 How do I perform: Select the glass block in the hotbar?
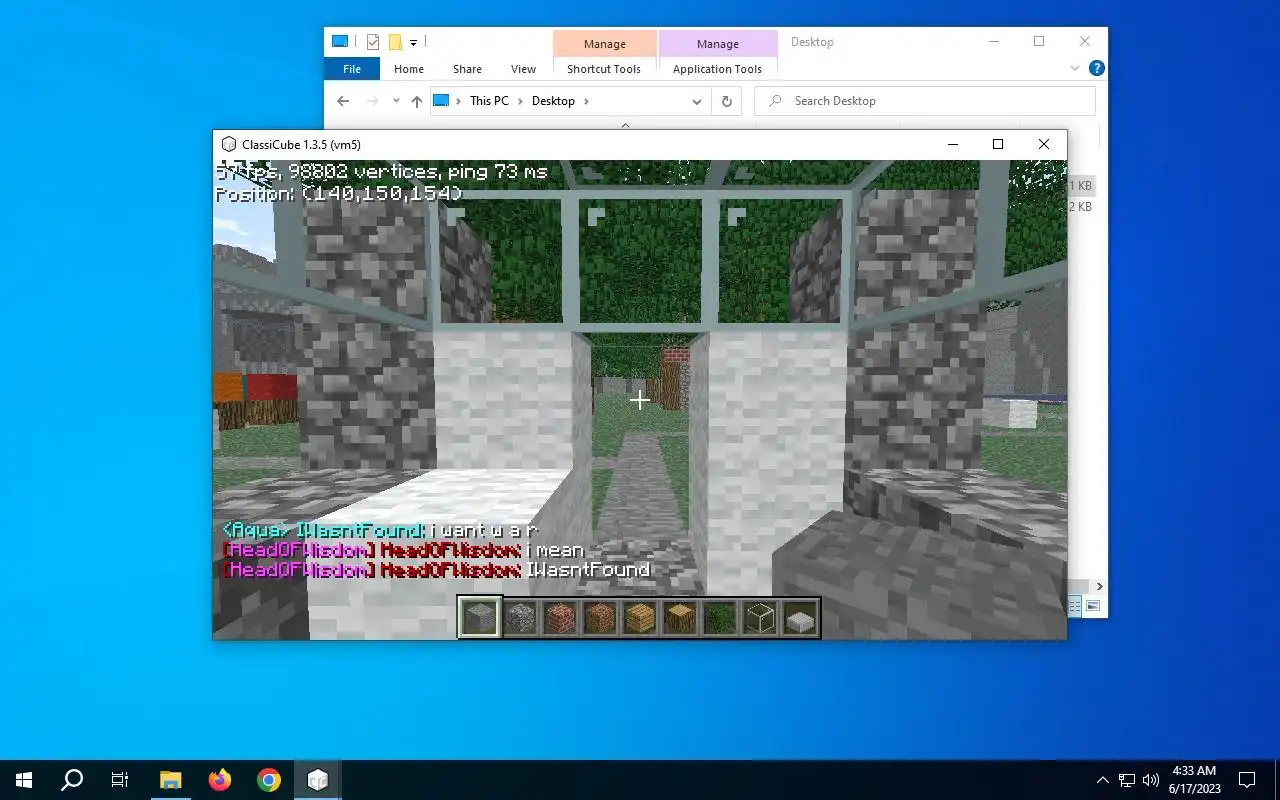pos(760,618)
